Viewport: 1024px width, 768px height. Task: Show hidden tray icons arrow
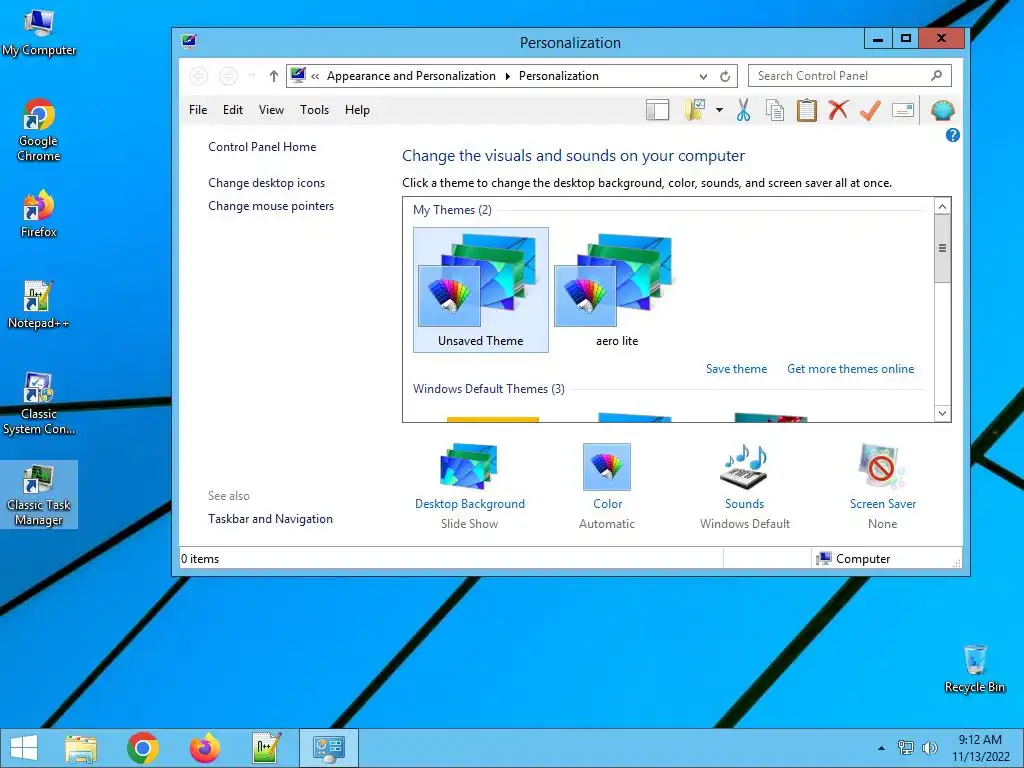tap(881, 748)
